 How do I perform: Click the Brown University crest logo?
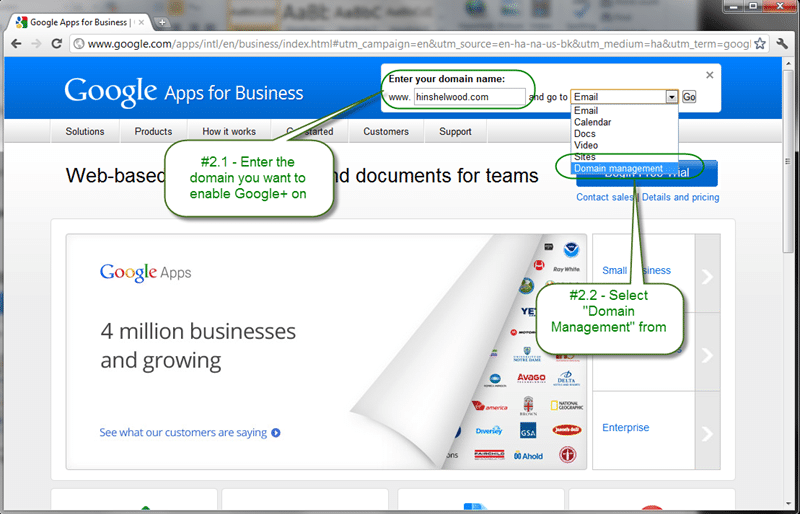(x=528, y=405)
